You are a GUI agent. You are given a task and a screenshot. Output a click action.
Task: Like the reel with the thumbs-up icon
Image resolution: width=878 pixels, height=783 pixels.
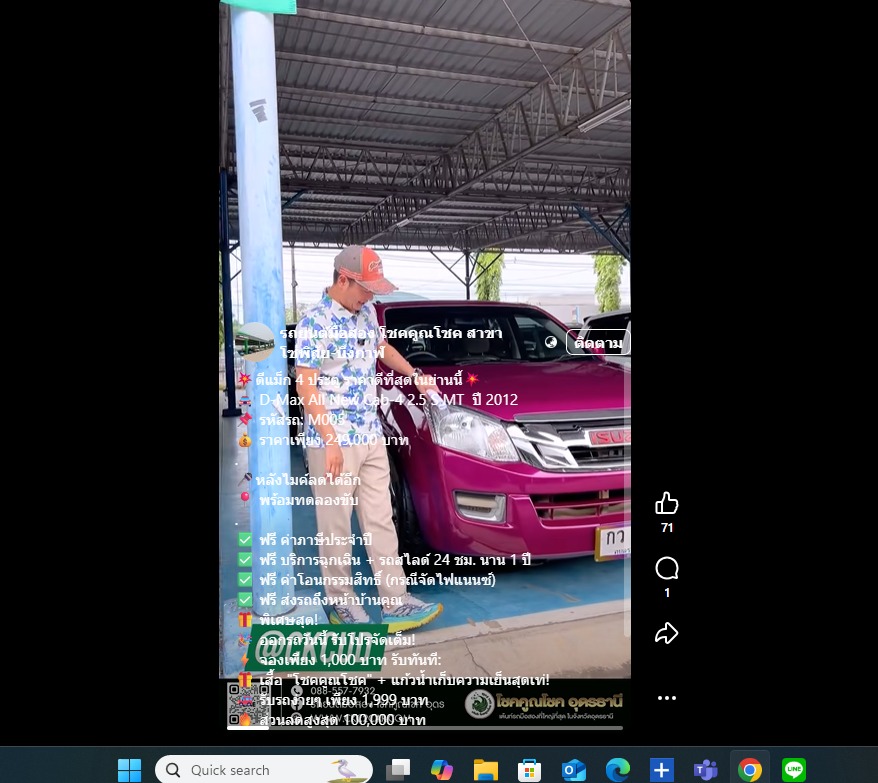click(666, 503)
